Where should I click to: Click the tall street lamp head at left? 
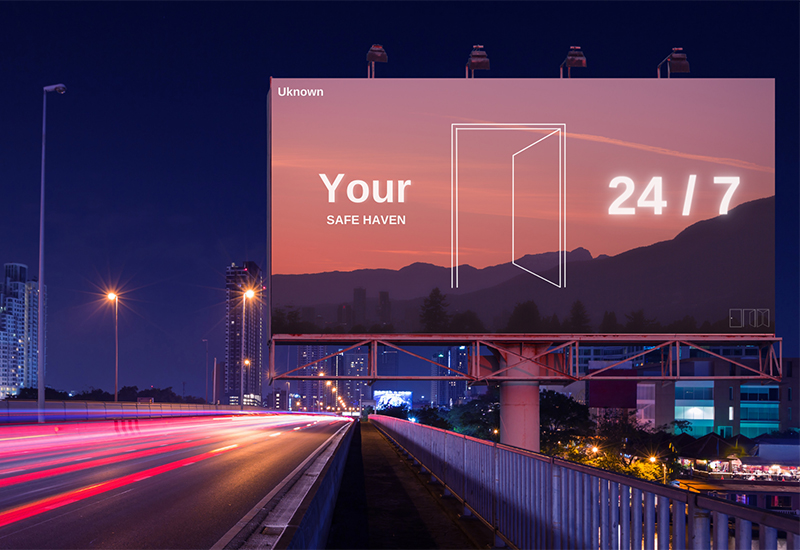(x=56, y=89)
